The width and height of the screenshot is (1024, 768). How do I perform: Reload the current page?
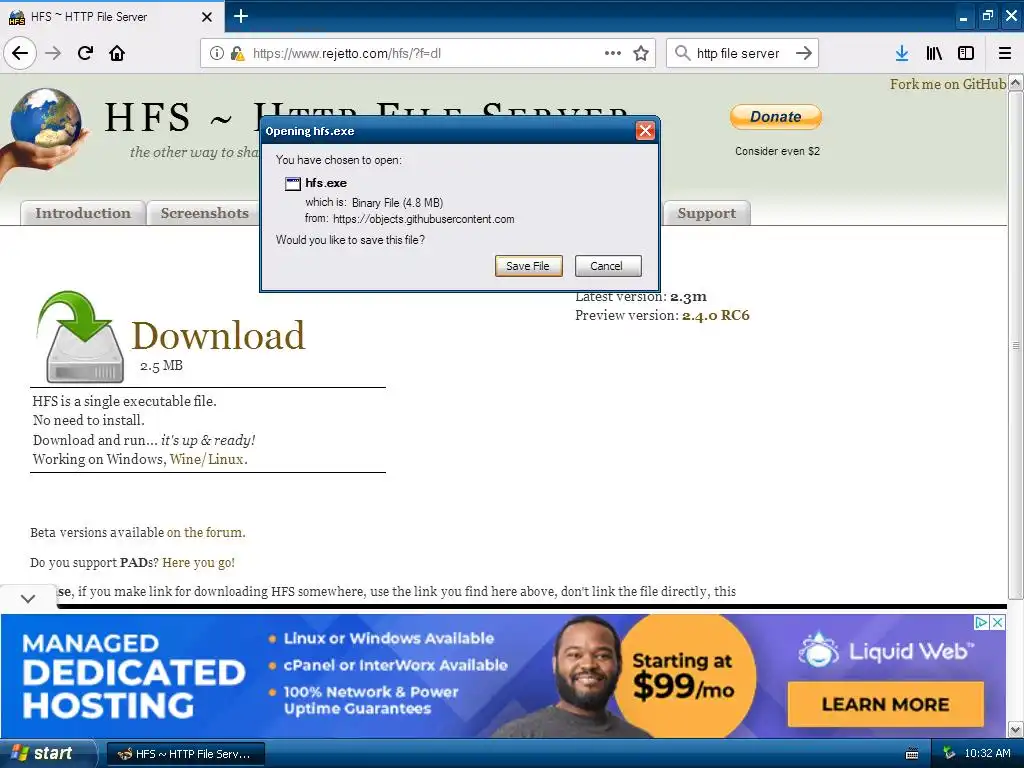click(85, 53)
